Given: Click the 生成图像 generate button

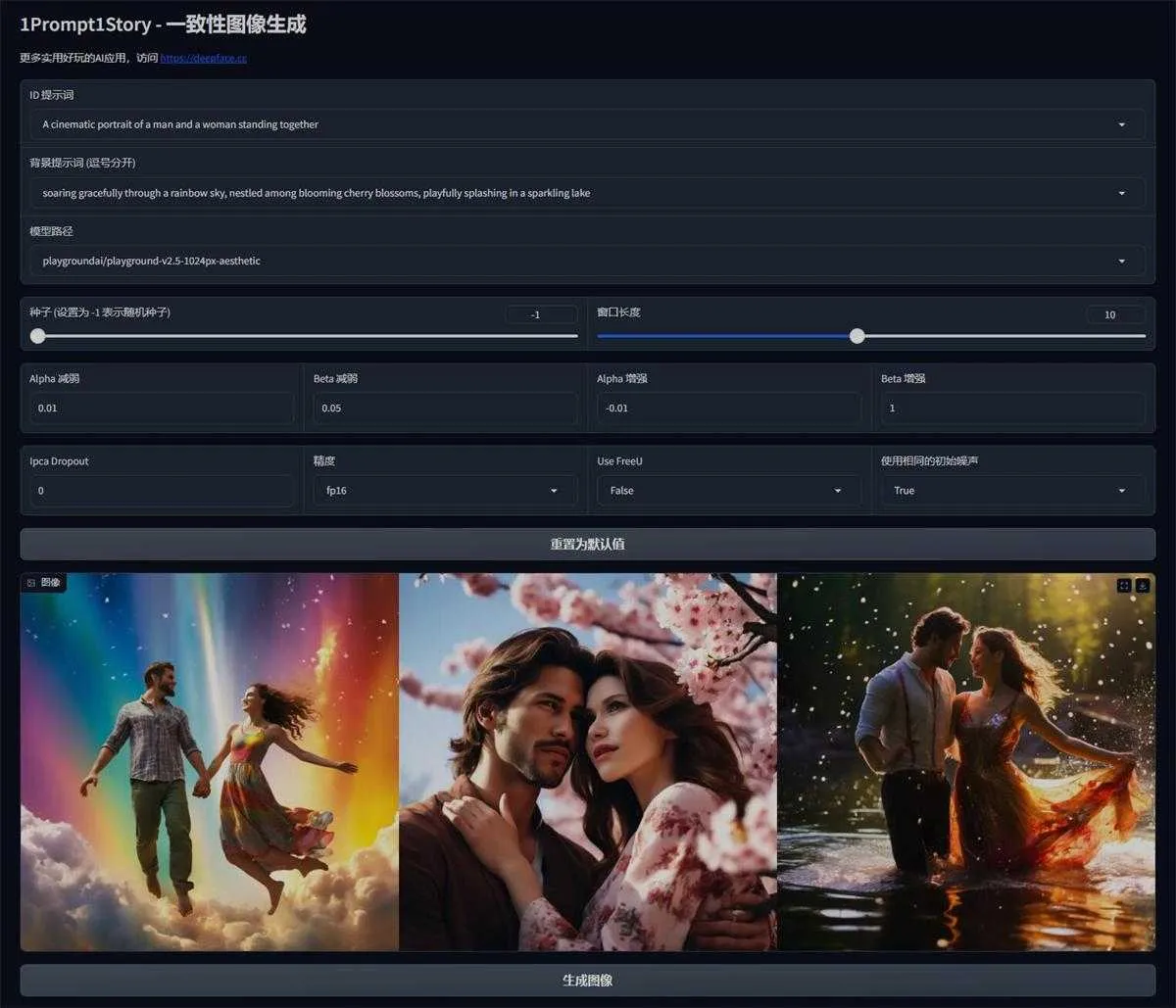Looking at the screenshot, I should click(588, 980).
